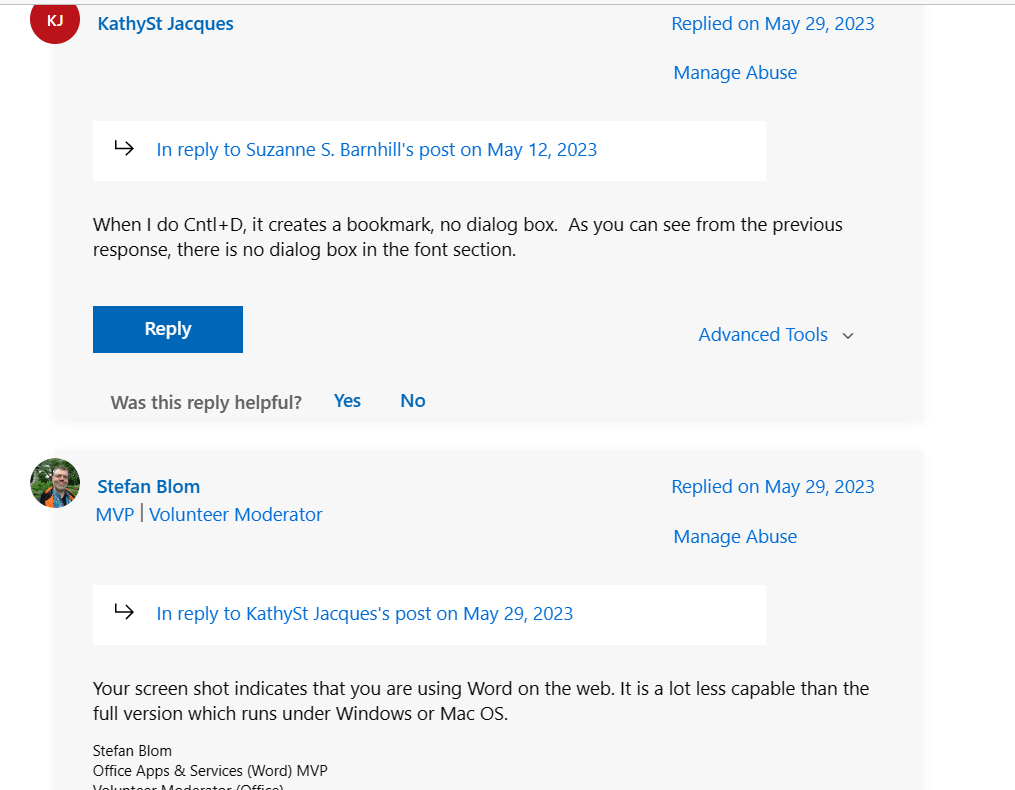Viewport: 1015px width, 790px height.
Task: Click the chevron next to Advanced Tools
Action: (847, 335)
